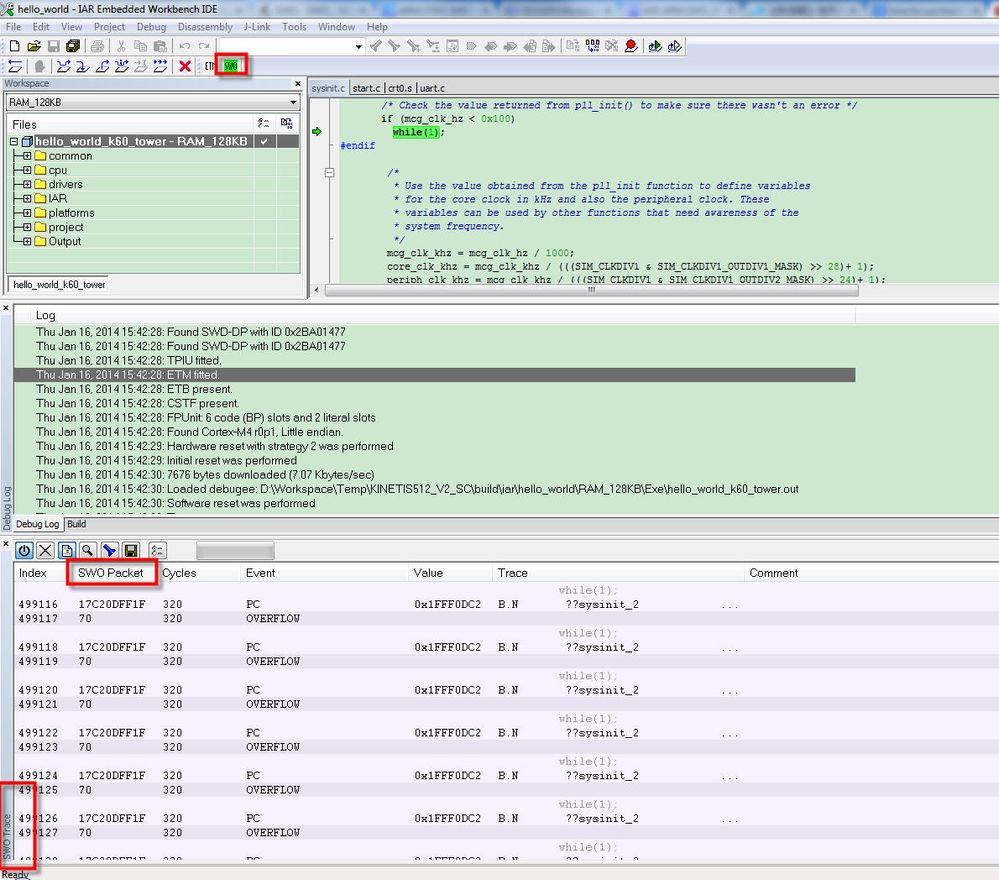The width and height of the screenshot is (999, 880).
Task: Switch to the start.c editor tab
Action: [x=366, y=88]
